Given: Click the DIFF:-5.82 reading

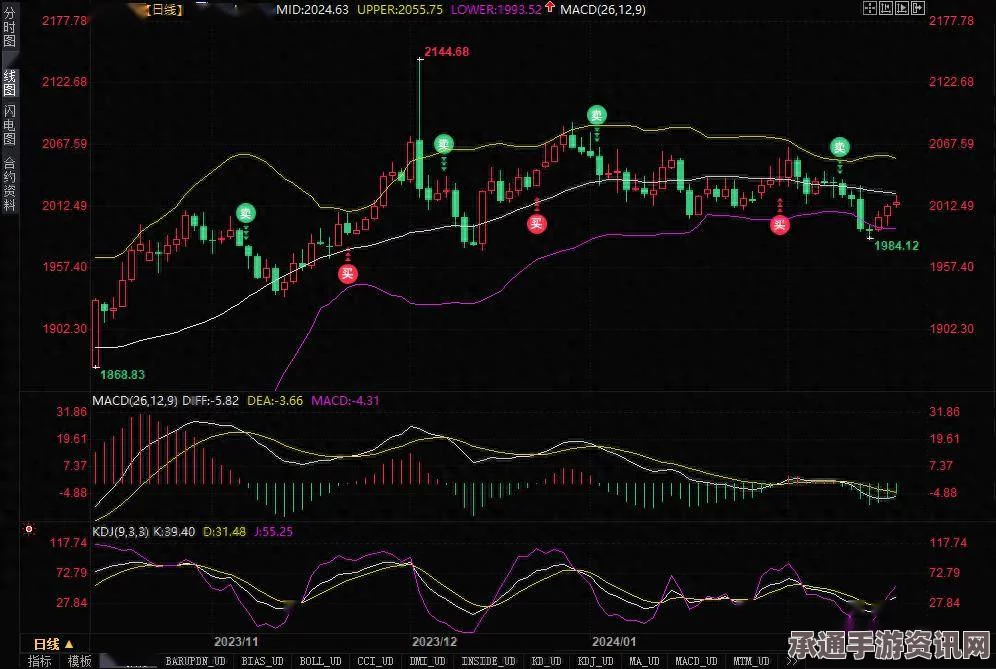Looking at the screenshot, I should [210, 401].
